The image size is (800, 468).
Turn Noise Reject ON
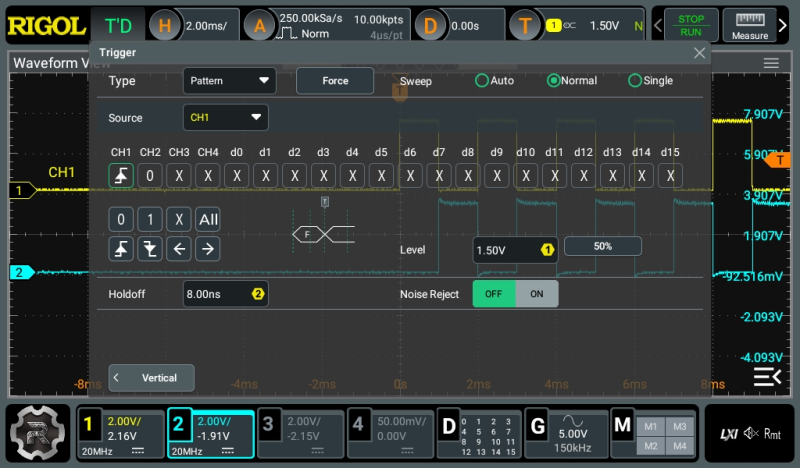pos(537,294)
